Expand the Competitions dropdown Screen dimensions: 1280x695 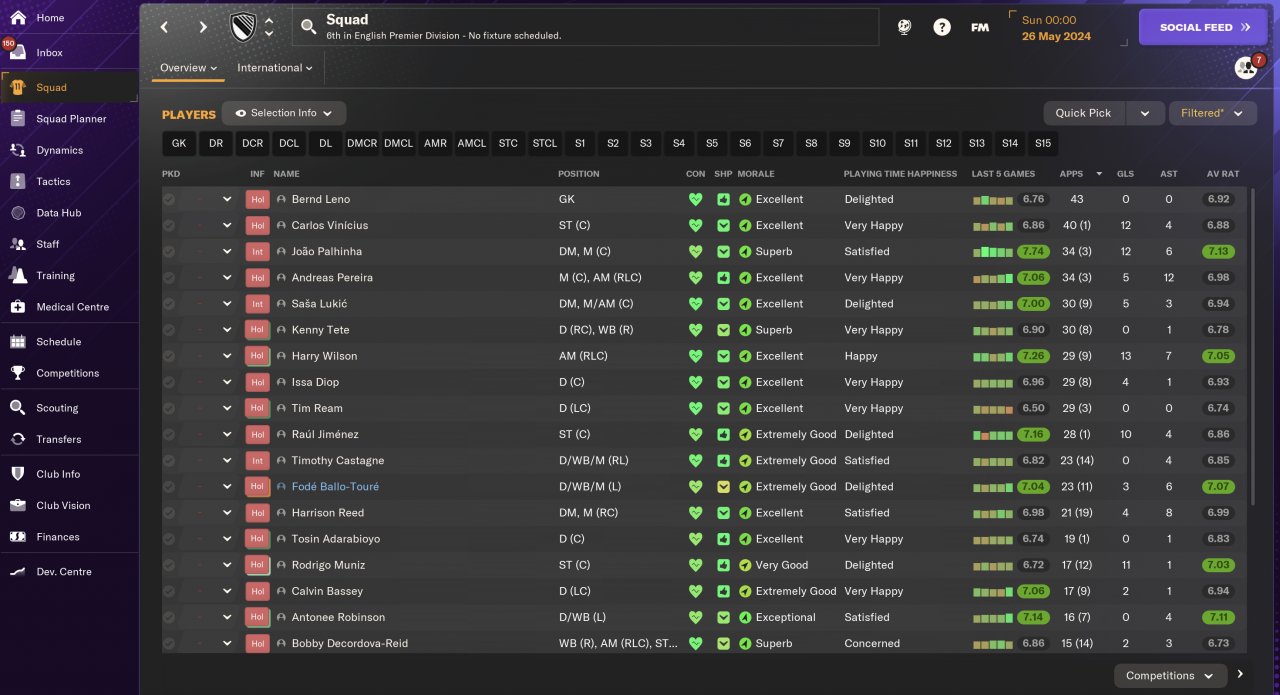click(x=1170, y=676)
